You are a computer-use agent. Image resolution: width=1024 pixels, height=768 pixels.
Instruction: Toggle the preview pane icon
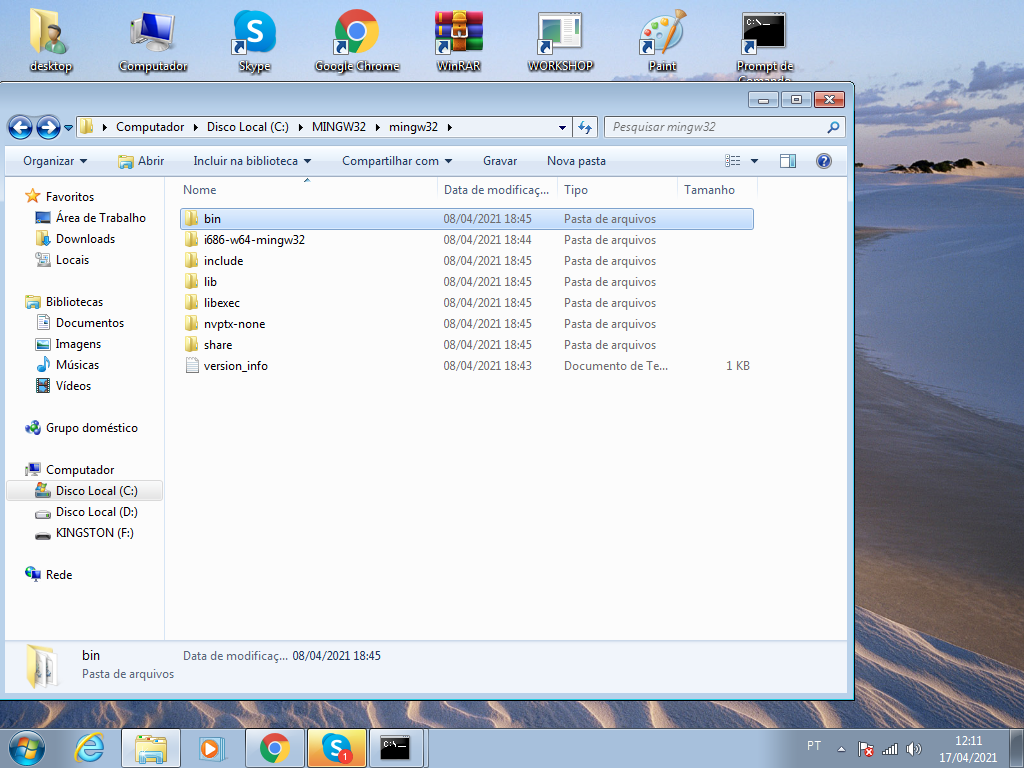pos(788,161)
